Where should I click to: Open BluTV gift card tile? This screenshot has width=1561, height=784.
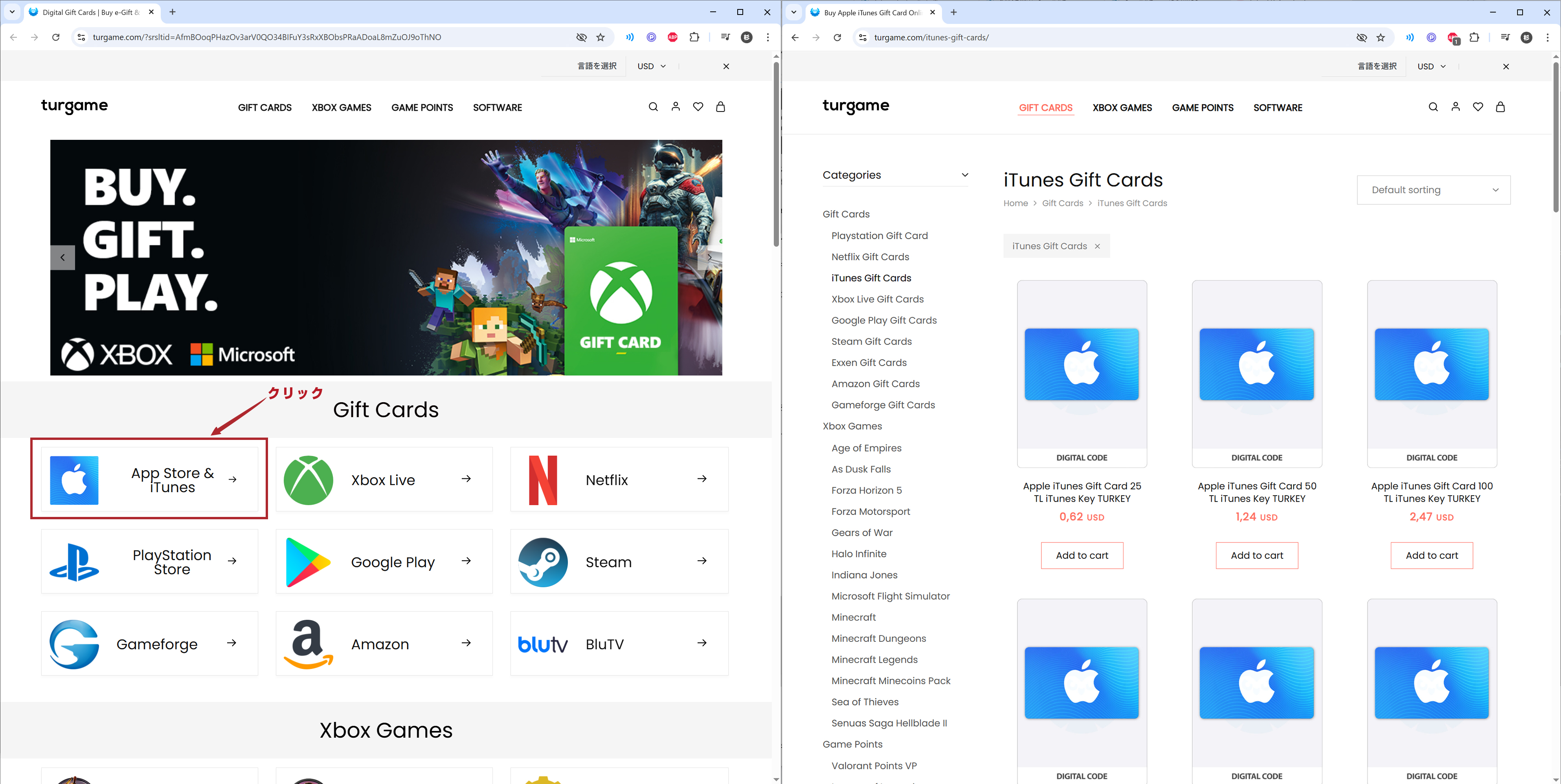619,643
